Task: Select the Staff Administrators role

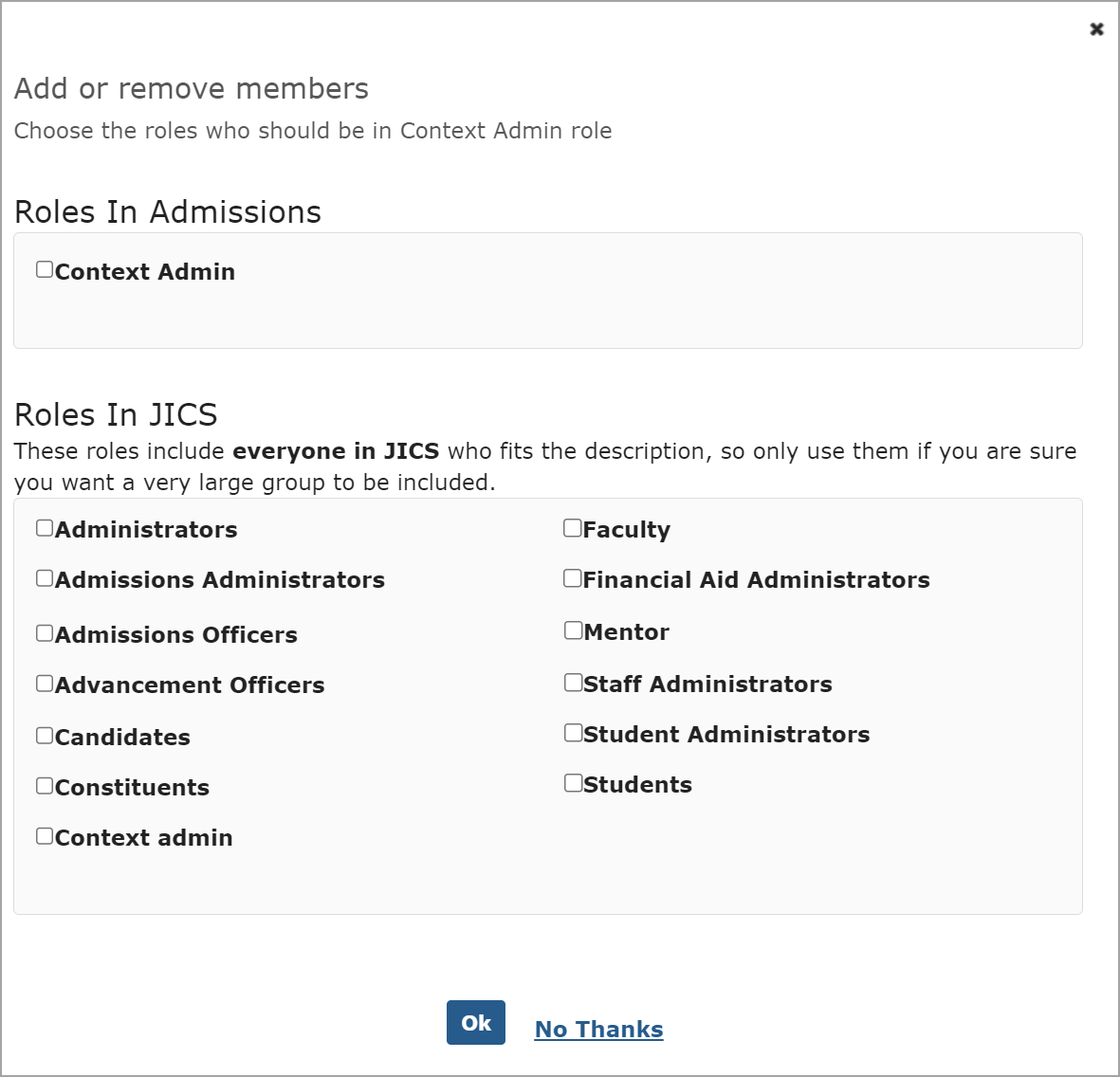Action: point(572,681)
